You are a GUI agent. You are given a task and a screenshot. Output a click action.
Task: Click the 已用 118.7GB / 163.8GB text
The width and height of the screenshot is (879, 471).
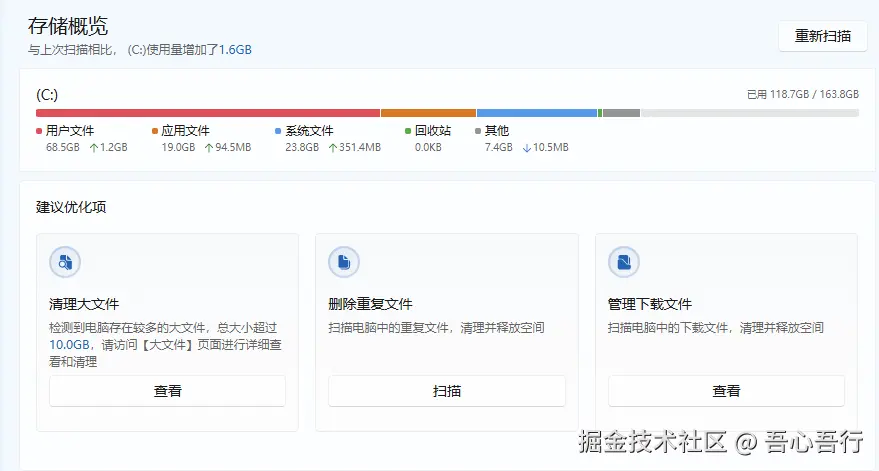click(803, 94)
